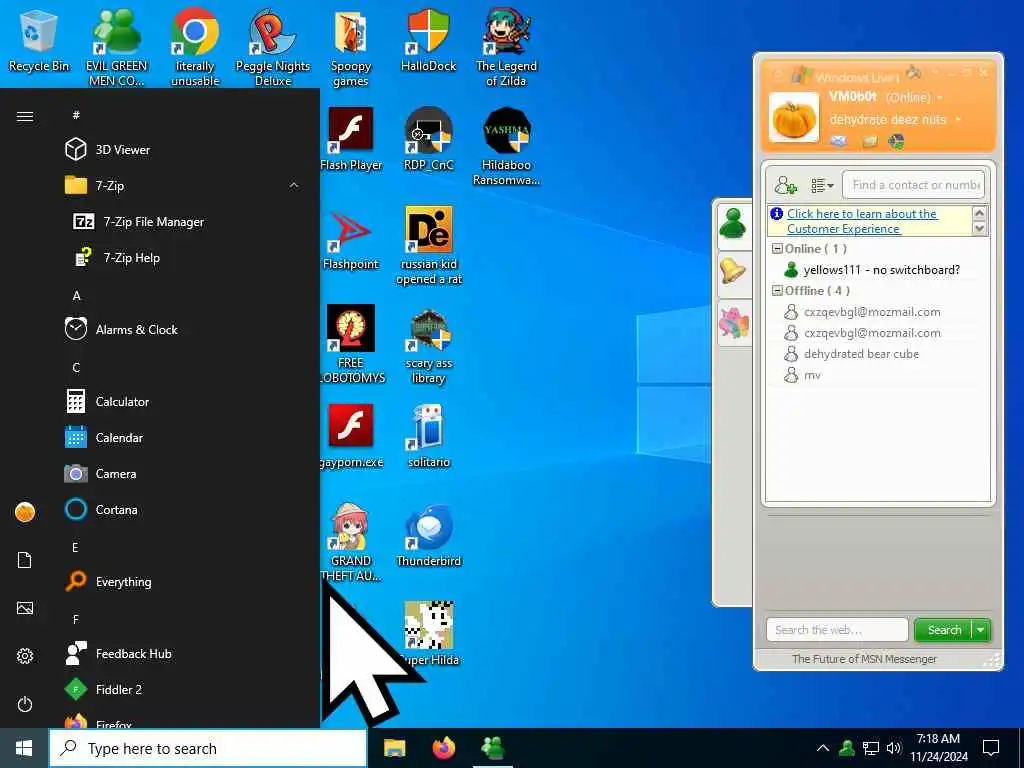1024x768 pixels.
Task: Click the taskbar 'Type here to search' box
Action: click(208, 748)
